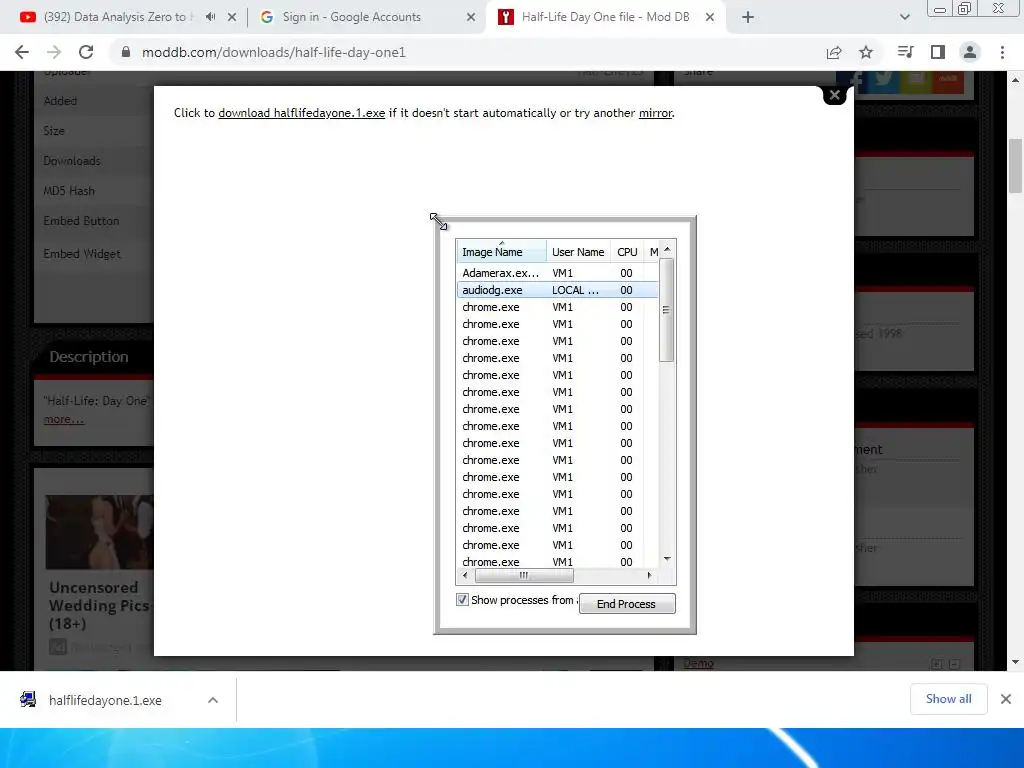The image size is (1024, 768).
Task: Sort processes by the CPU column
Action: 627,251
